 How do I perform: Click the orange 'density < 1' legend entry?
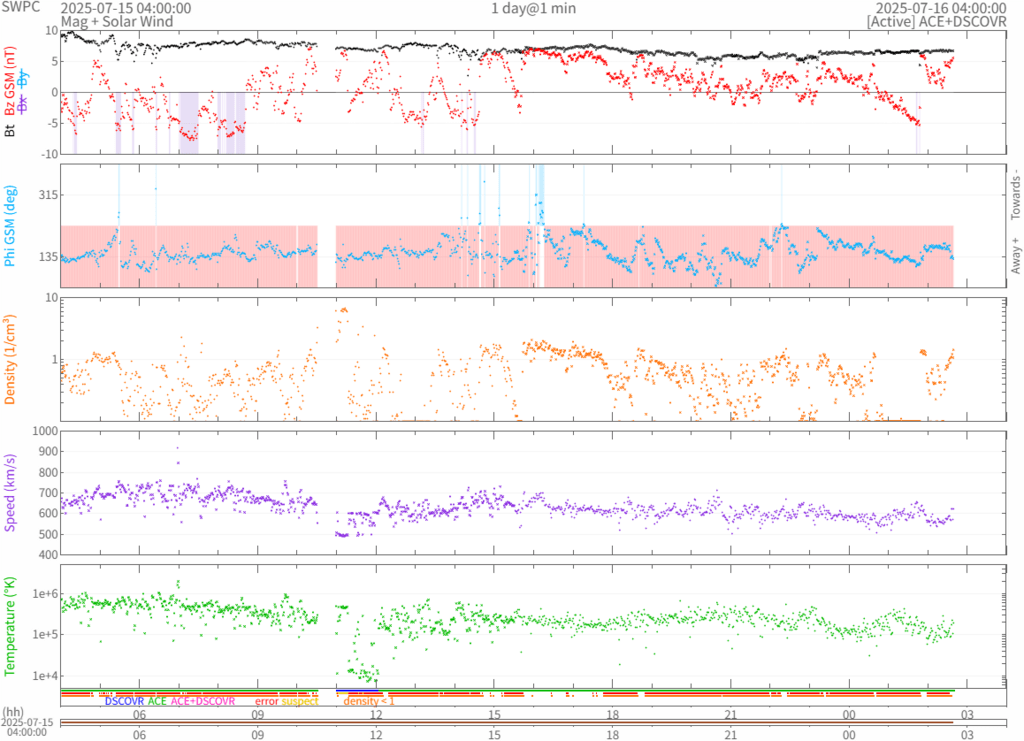pos(369,702)
